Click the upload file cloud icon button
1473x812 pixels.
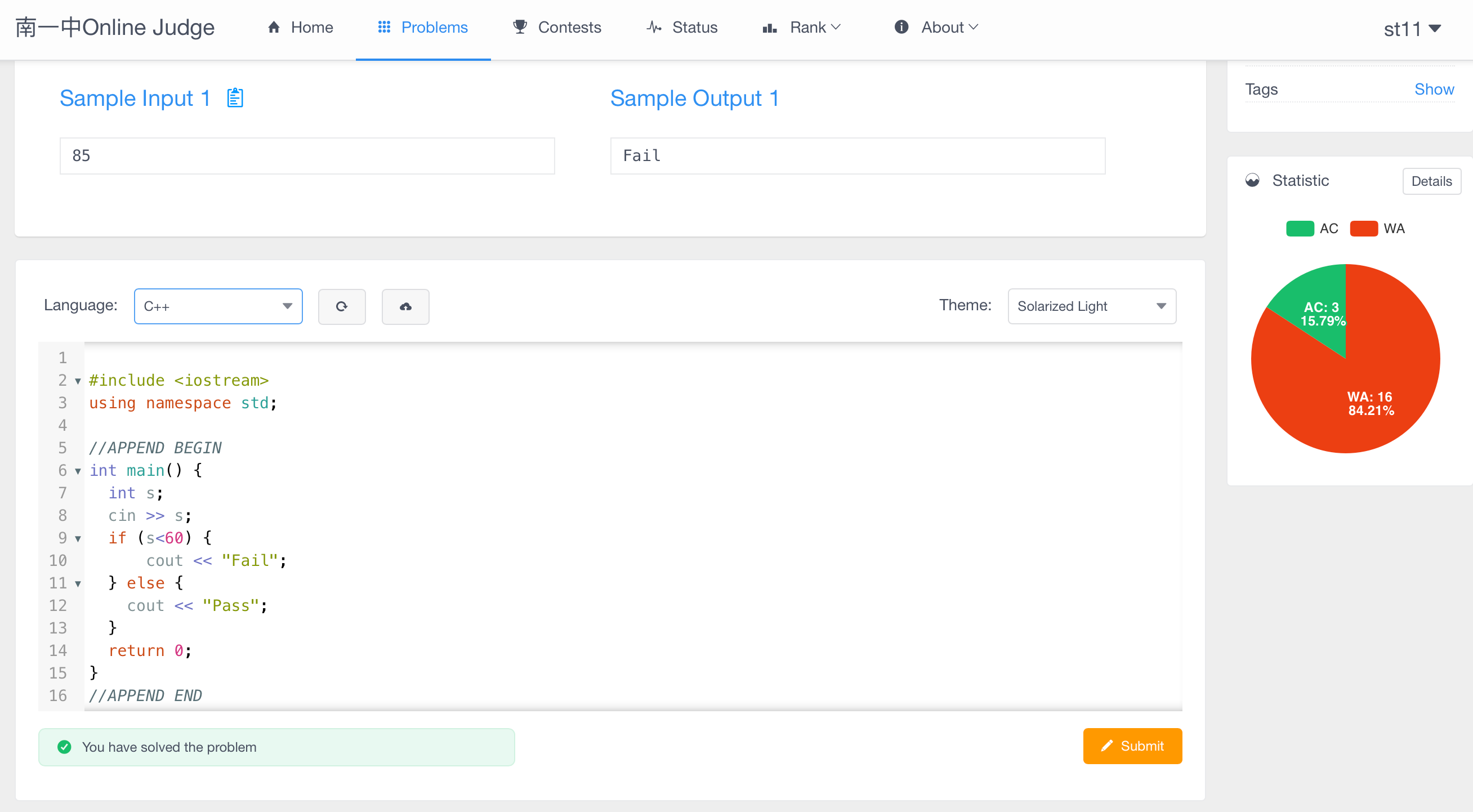[405, 306]
